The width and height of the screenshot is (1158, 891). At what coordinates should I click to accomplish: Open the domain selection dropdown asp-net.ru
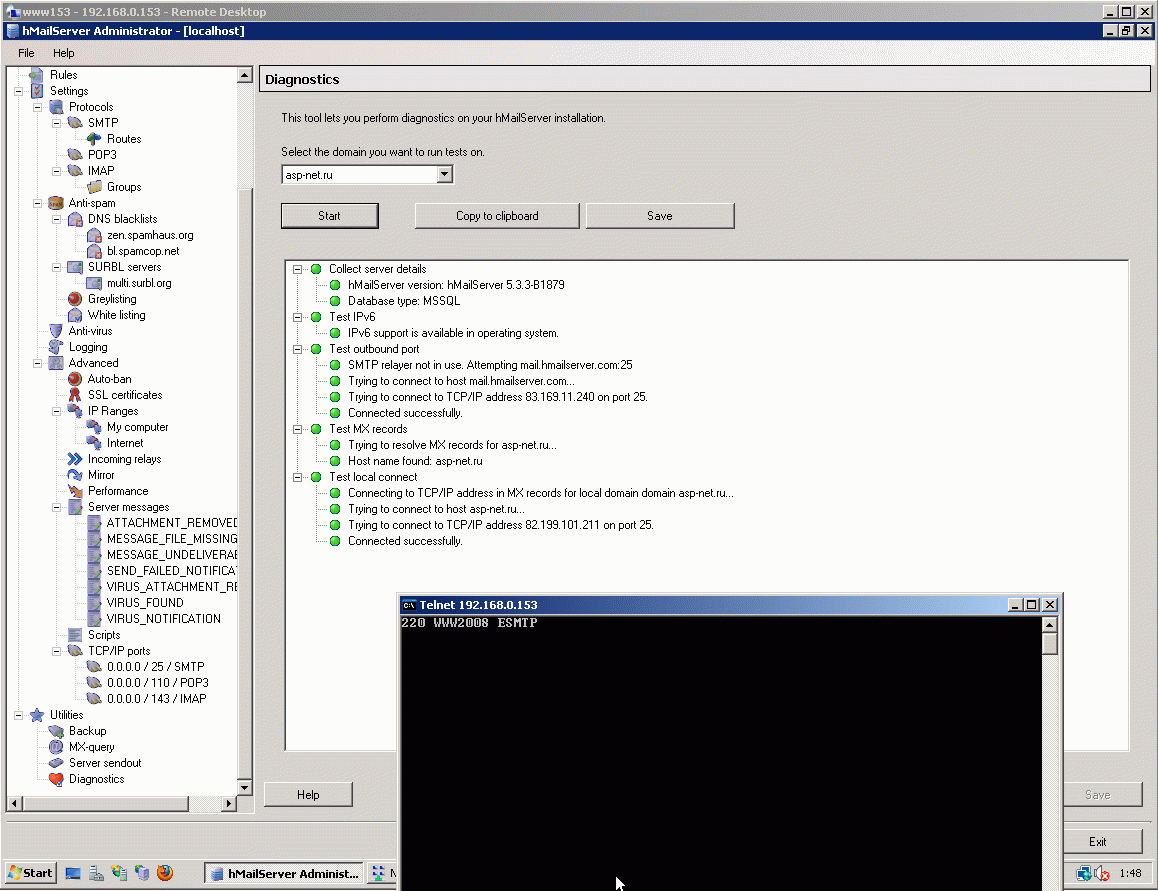(444, 174)
